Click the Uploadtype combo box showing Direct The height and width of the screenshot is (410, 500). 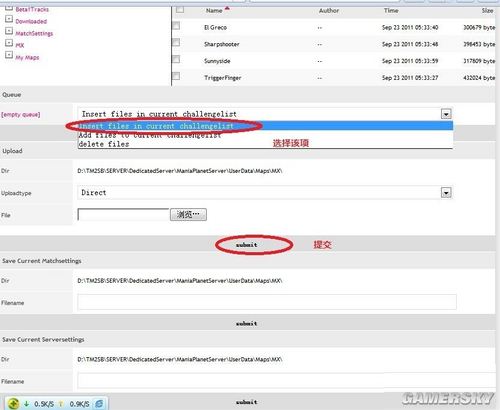[265, 192]
